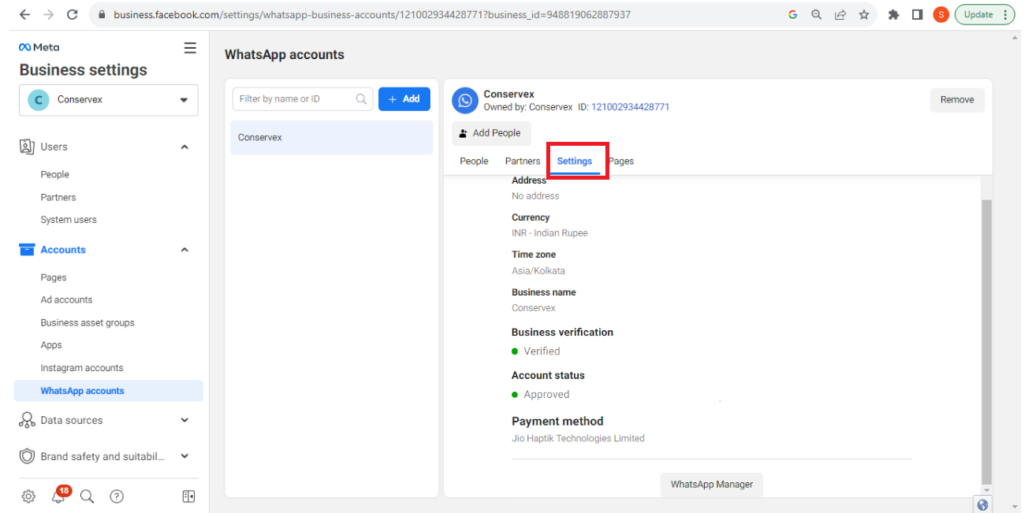Viewport: 1024px width, 513px height.
Task: Collapse the Accounts section
Action: [x=184, y=250]
